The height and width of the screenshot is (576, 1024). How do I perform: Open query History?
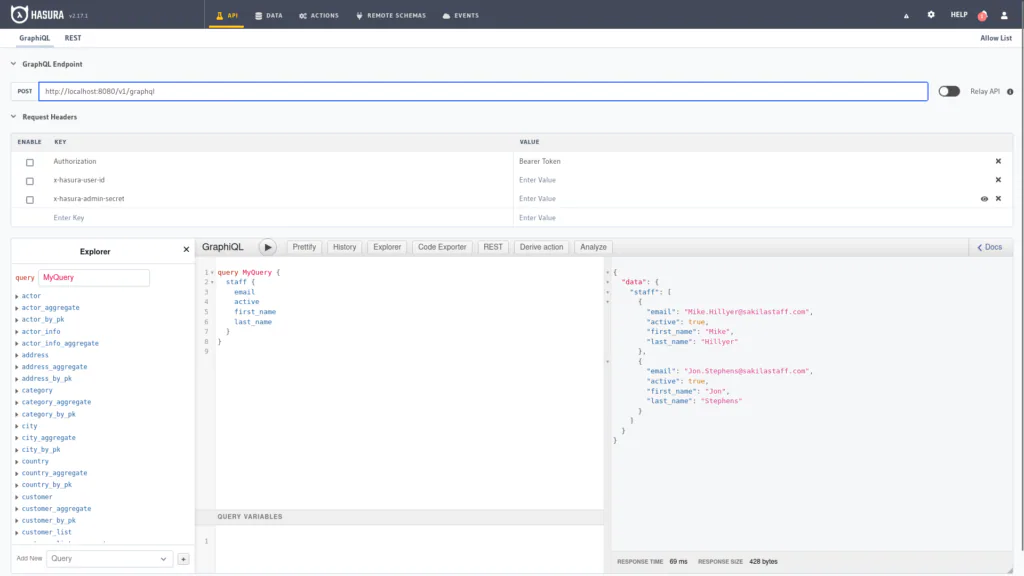(344, 248)
